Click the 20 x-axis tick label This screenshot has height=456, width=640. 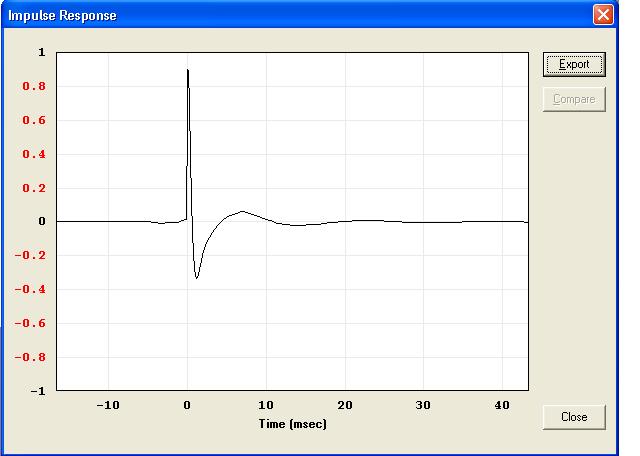[345, 405]
